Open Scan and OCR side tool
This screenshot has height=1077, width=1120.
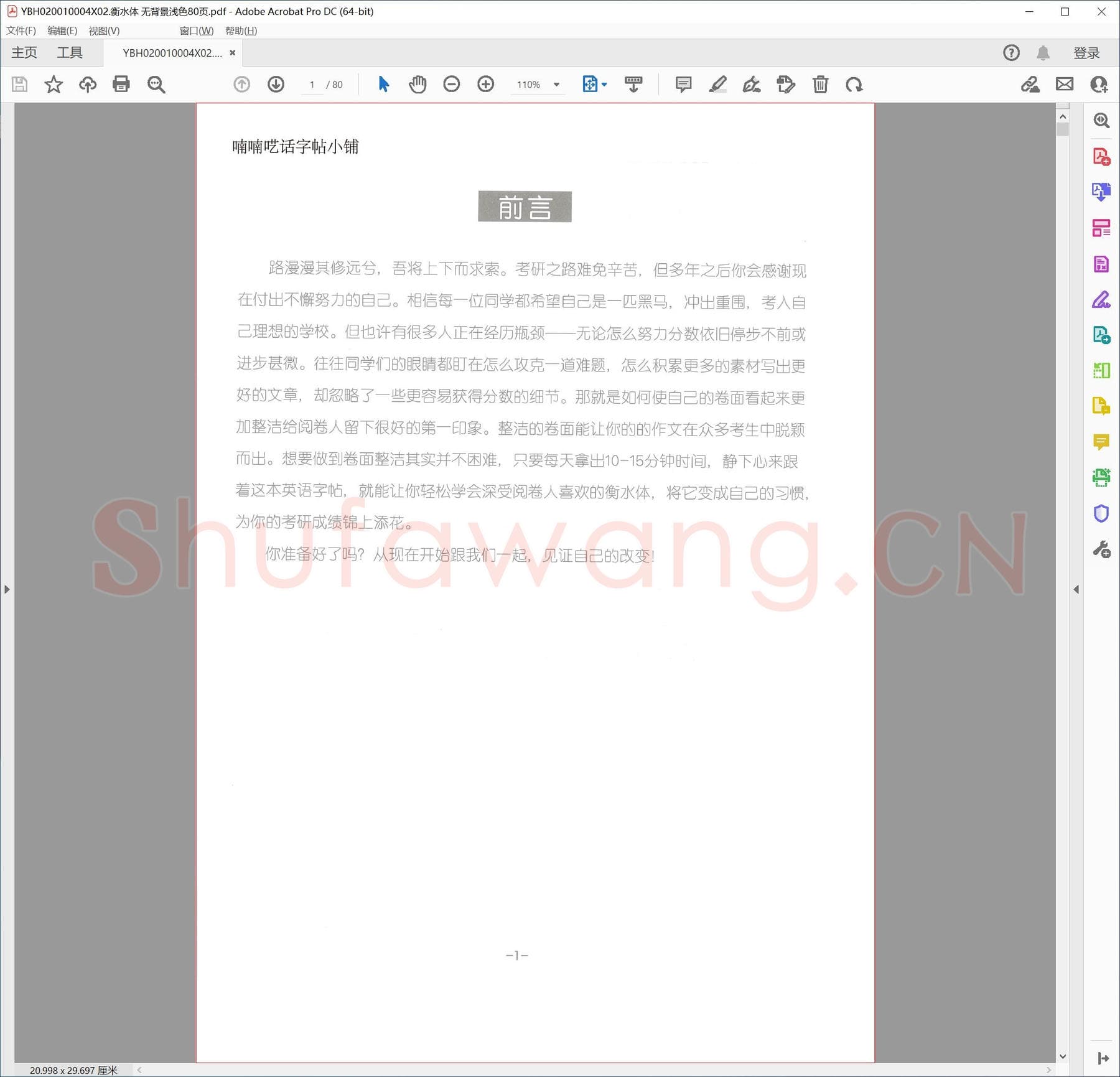[1101, 478]
